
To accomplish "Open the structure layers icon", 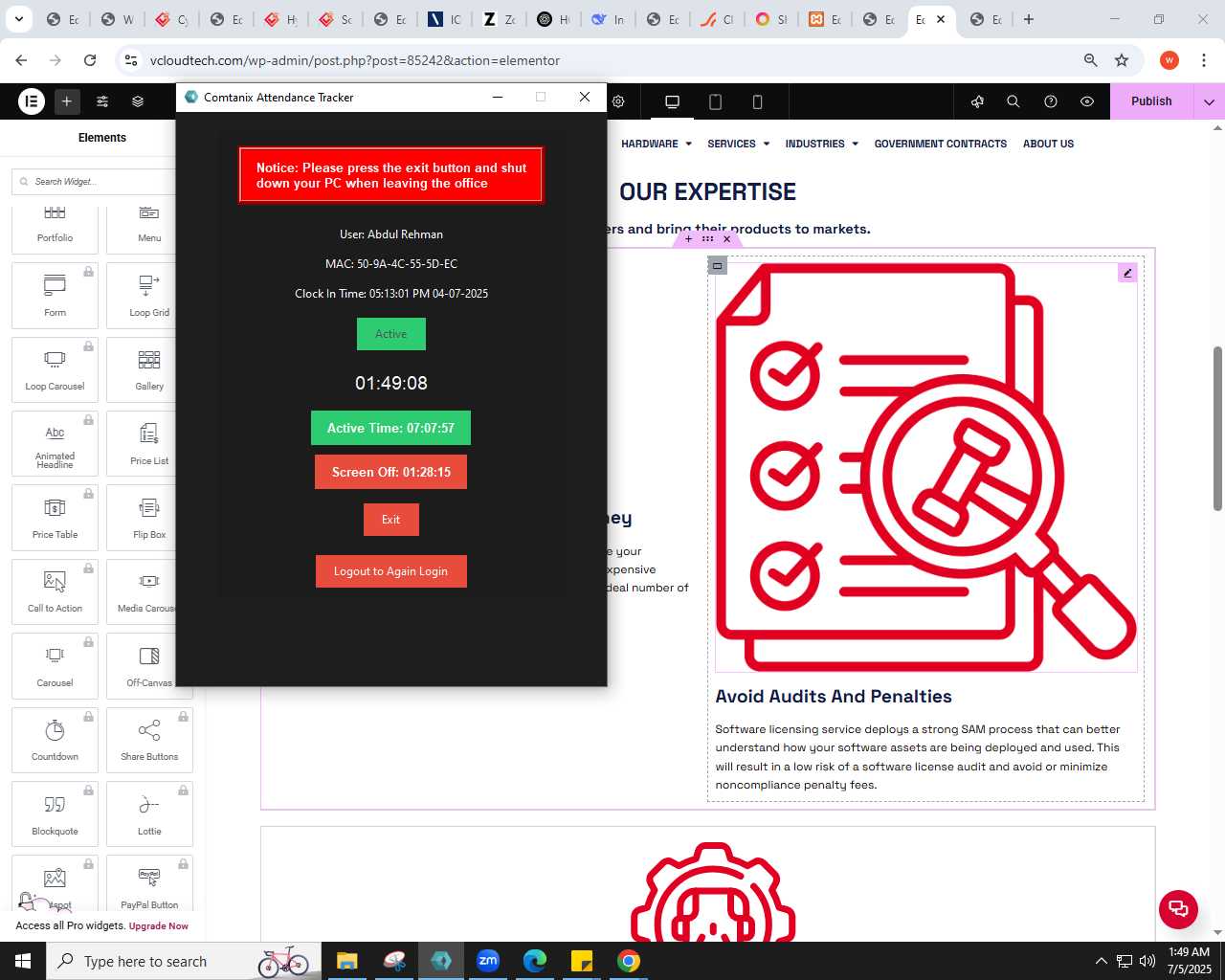I will [x=138, y=100].
